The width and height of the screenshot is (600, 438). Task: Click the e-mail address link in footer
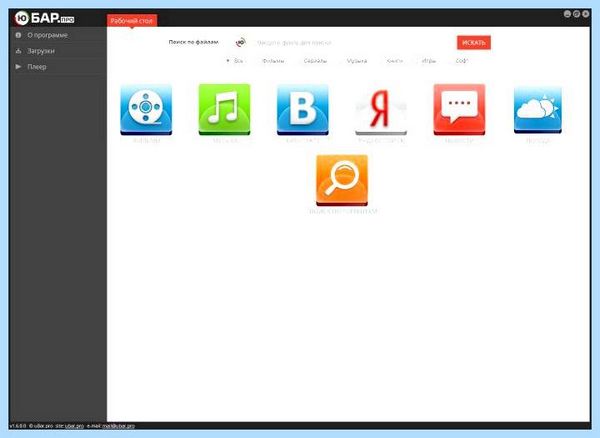tap(118, 426)
